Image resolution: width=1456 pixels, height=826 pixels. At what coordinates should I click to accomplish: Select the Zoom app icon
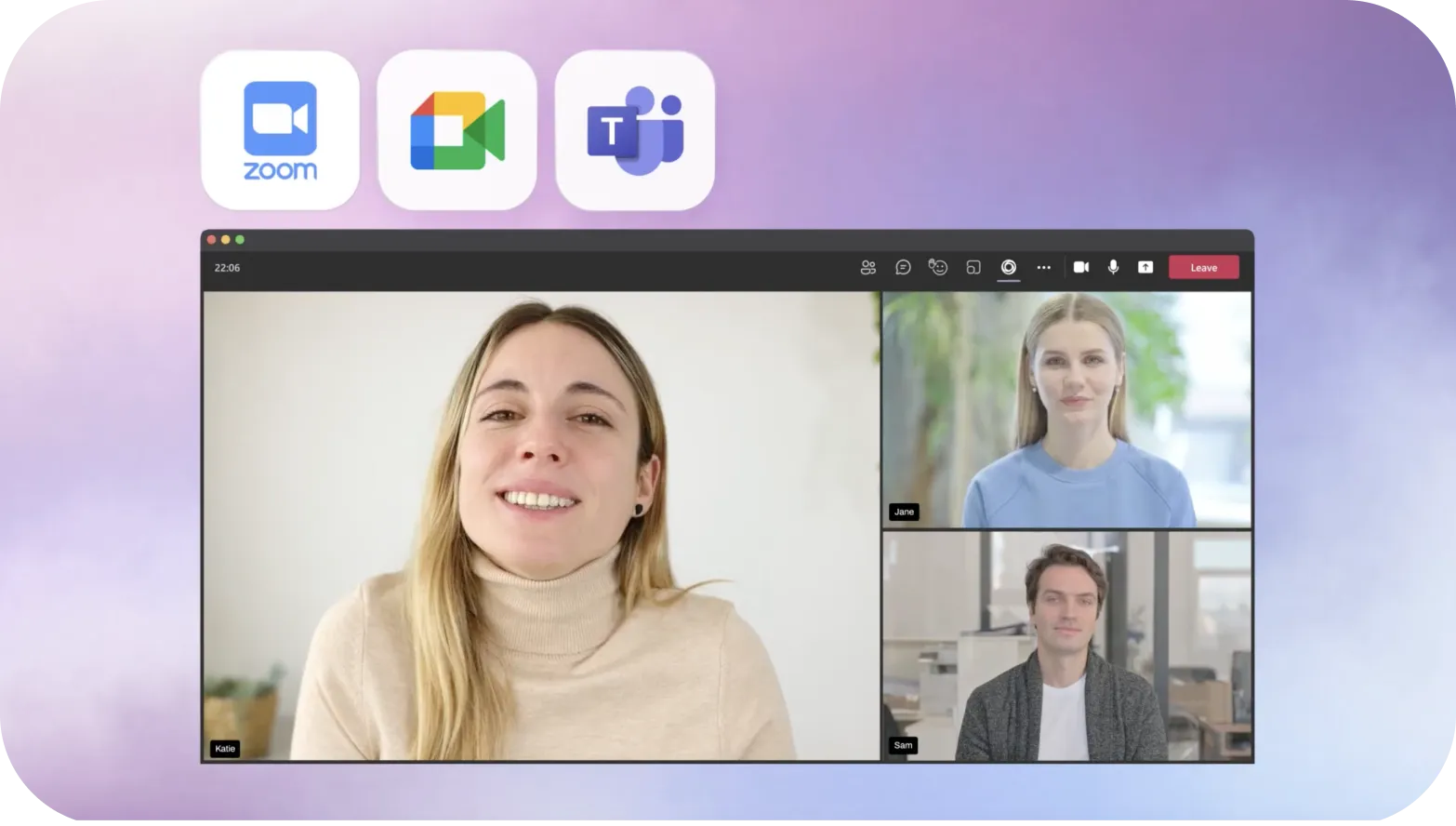click(x=280, y=130)
